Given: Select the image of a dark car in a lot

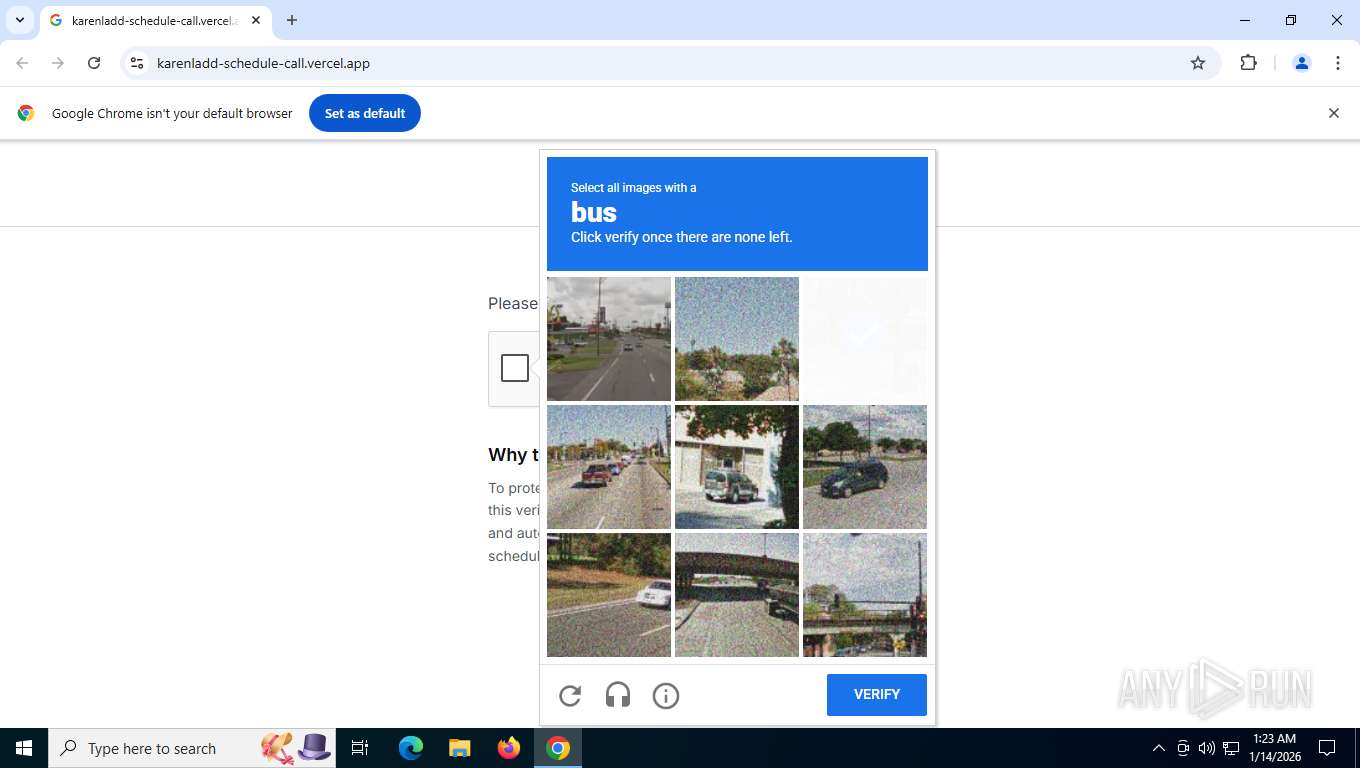Looking at the screenshot, I should pyautogui.click(x=865, y=467).
